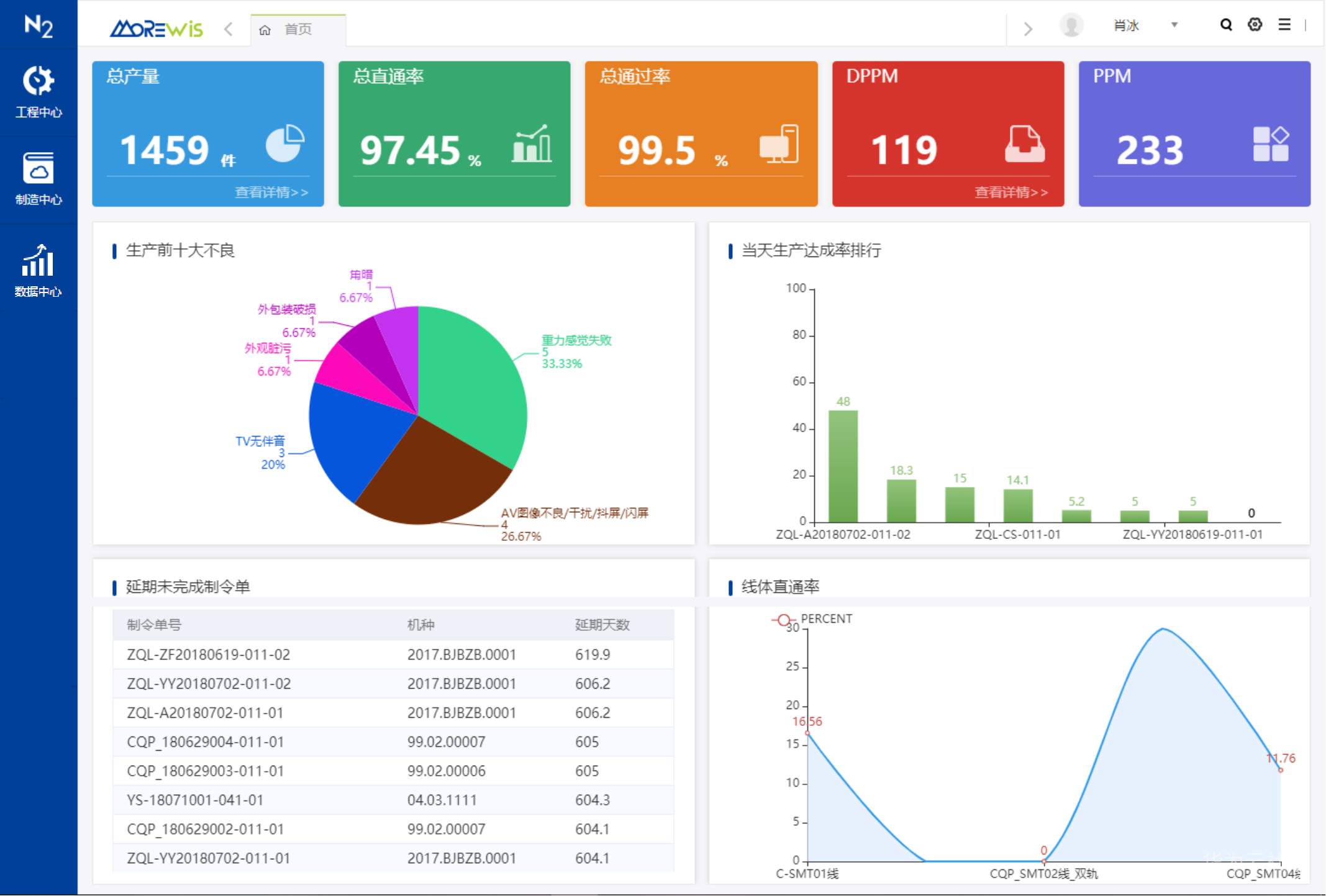Click the N2 logo in the sidebar
The image size is (1326, 896).
39,25
